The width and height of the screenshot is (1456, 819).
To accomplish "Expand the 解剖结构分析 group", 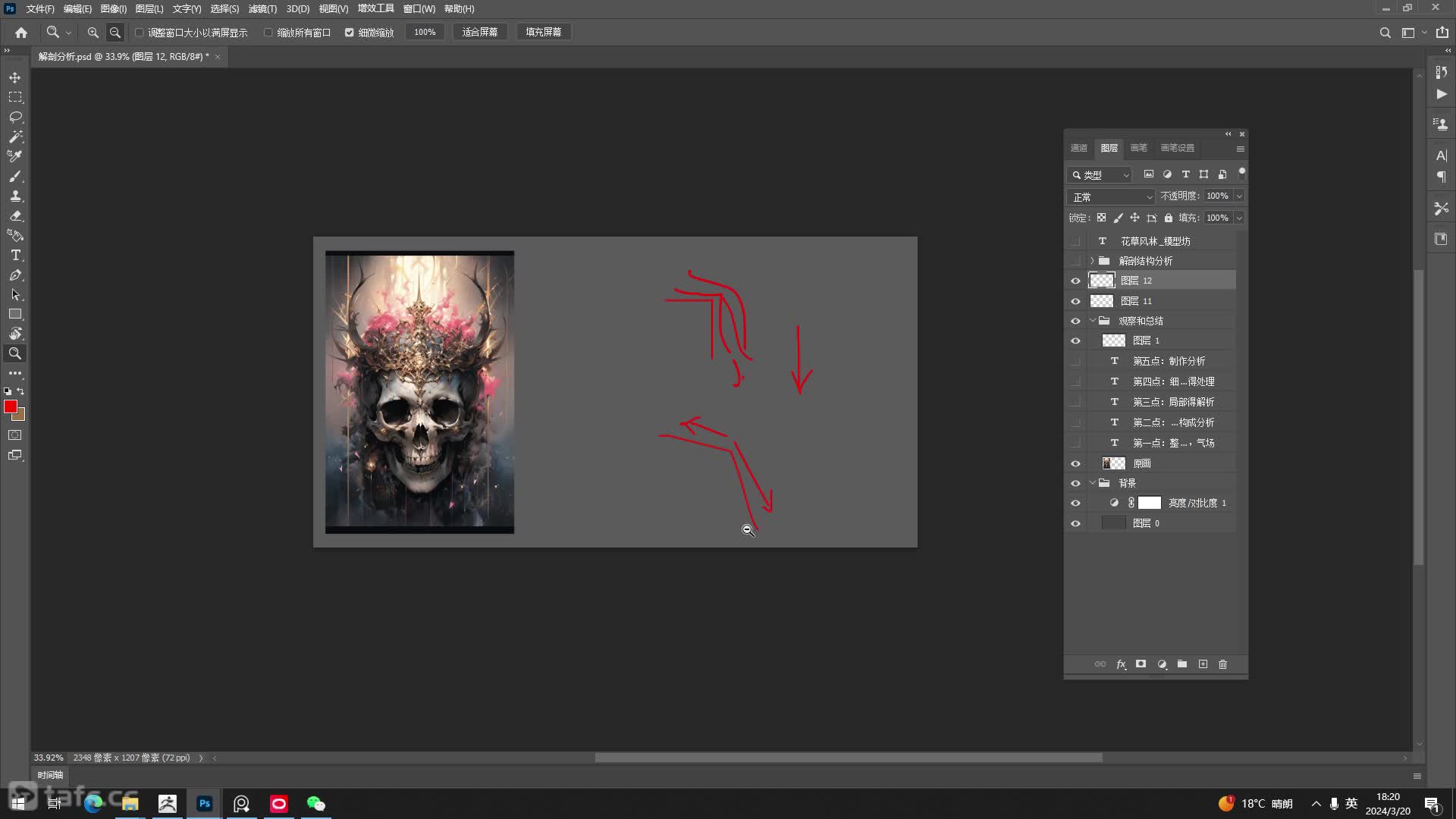I will (1092, 261).
